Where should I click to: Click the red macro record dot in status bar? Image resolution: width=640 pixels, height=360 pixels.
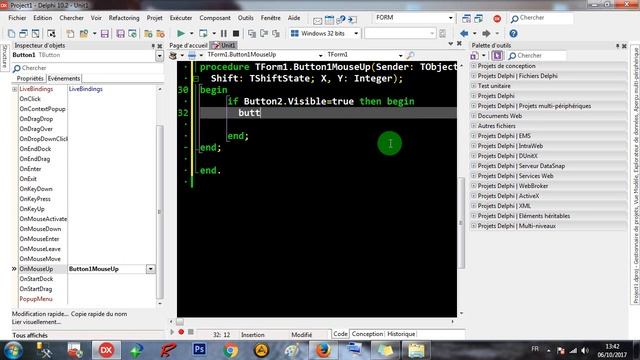click(x=181, y=332)
